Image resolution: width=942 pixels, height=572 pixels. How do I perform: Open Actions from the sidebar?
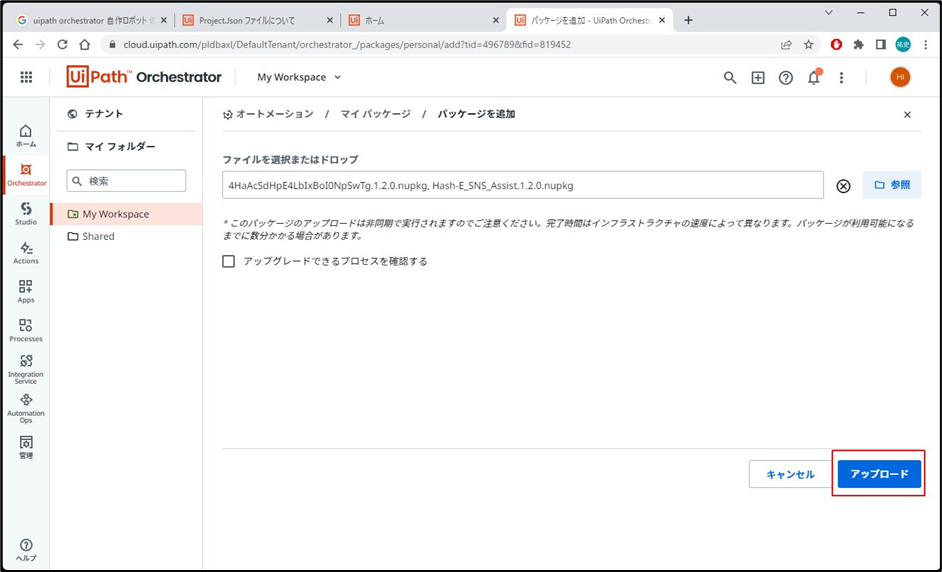click(x=26, y=253)
